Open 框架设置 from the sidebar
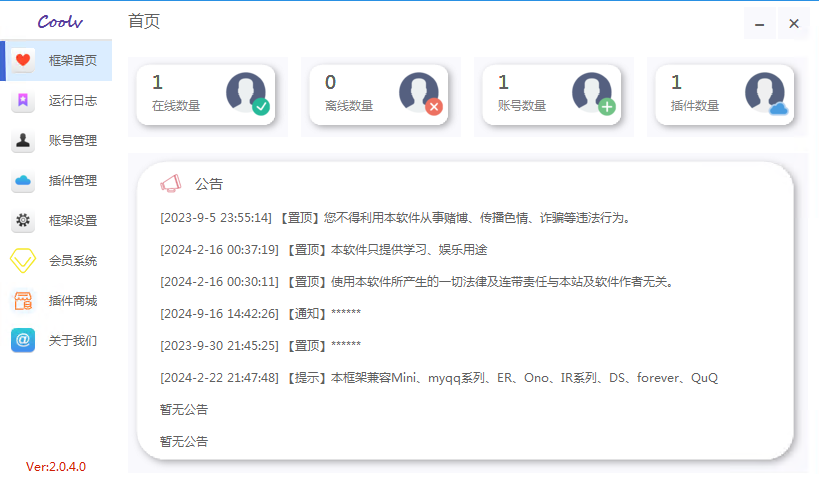 pyautogui.click(x=56, y=220)
